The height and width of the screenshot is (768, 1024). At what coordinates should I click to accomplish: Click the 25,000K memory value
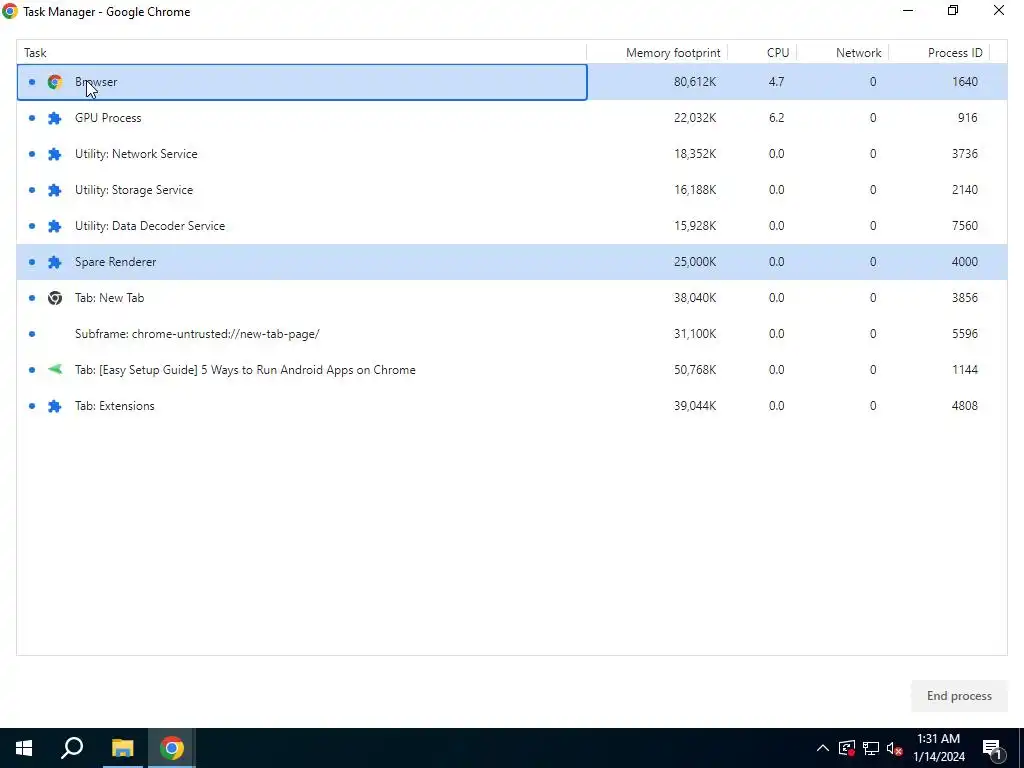point(695,262)
